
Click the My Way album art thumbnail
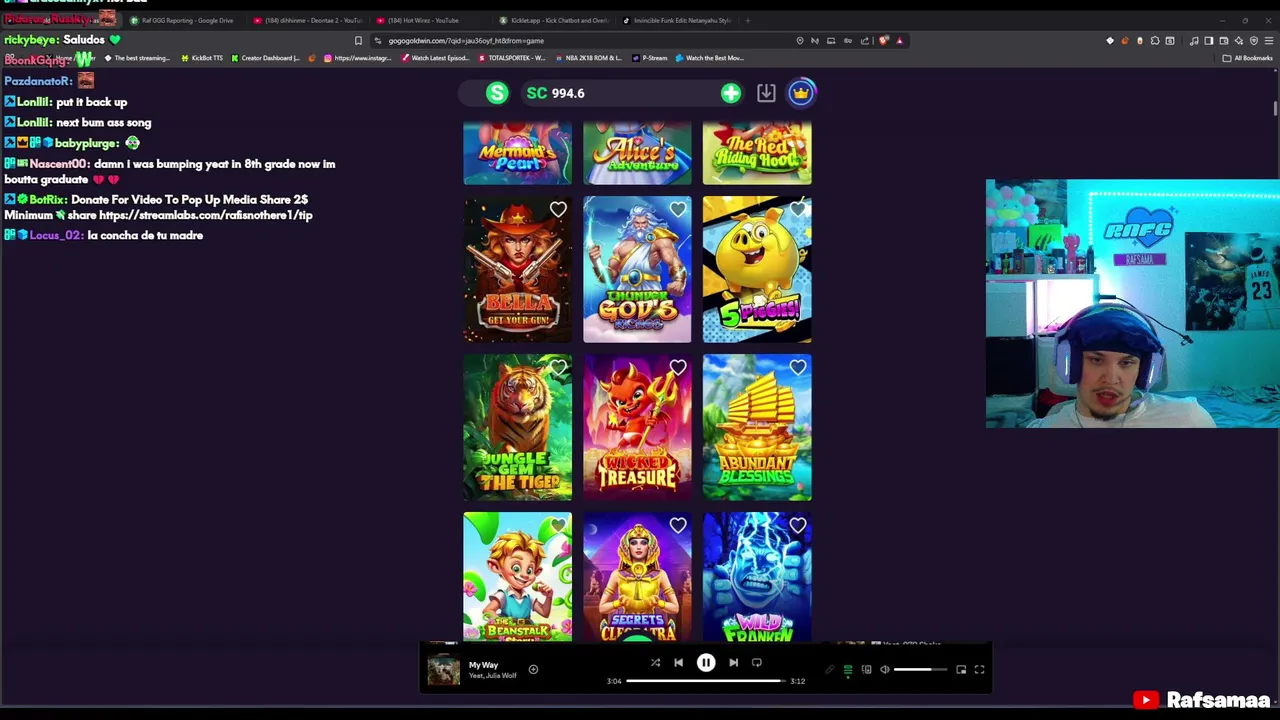pyautogui.click(x=443, y=670)
